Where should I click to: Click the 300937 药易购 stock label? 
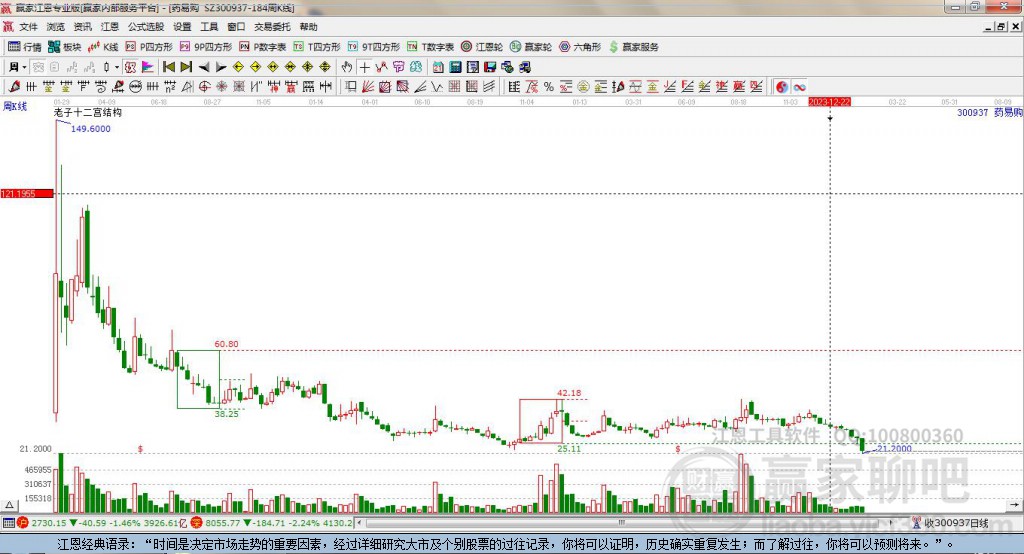tap(989, 112)
